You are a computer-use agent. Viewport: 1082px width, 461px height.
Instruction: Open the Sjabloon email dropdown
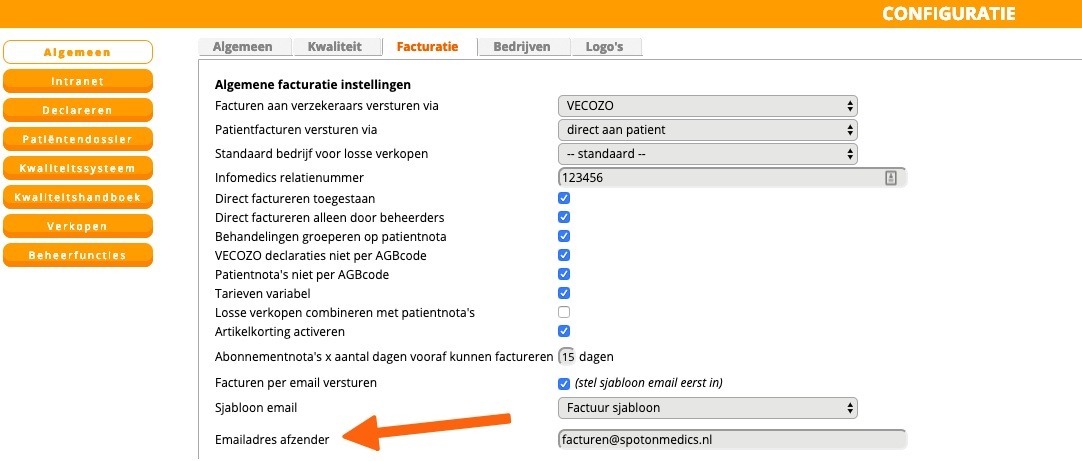tap(707, 408)
